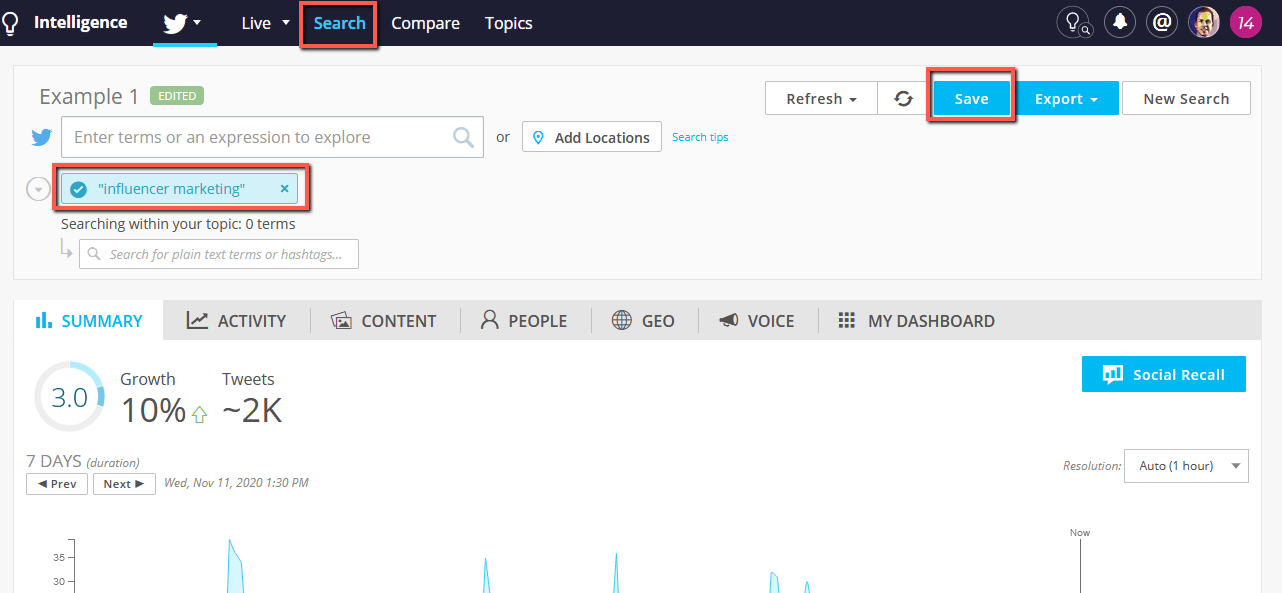Open the Resolution Auto (1 hour) dropdown
The width and height of the screenshot is (1282, 593).
coord(1186,466)
